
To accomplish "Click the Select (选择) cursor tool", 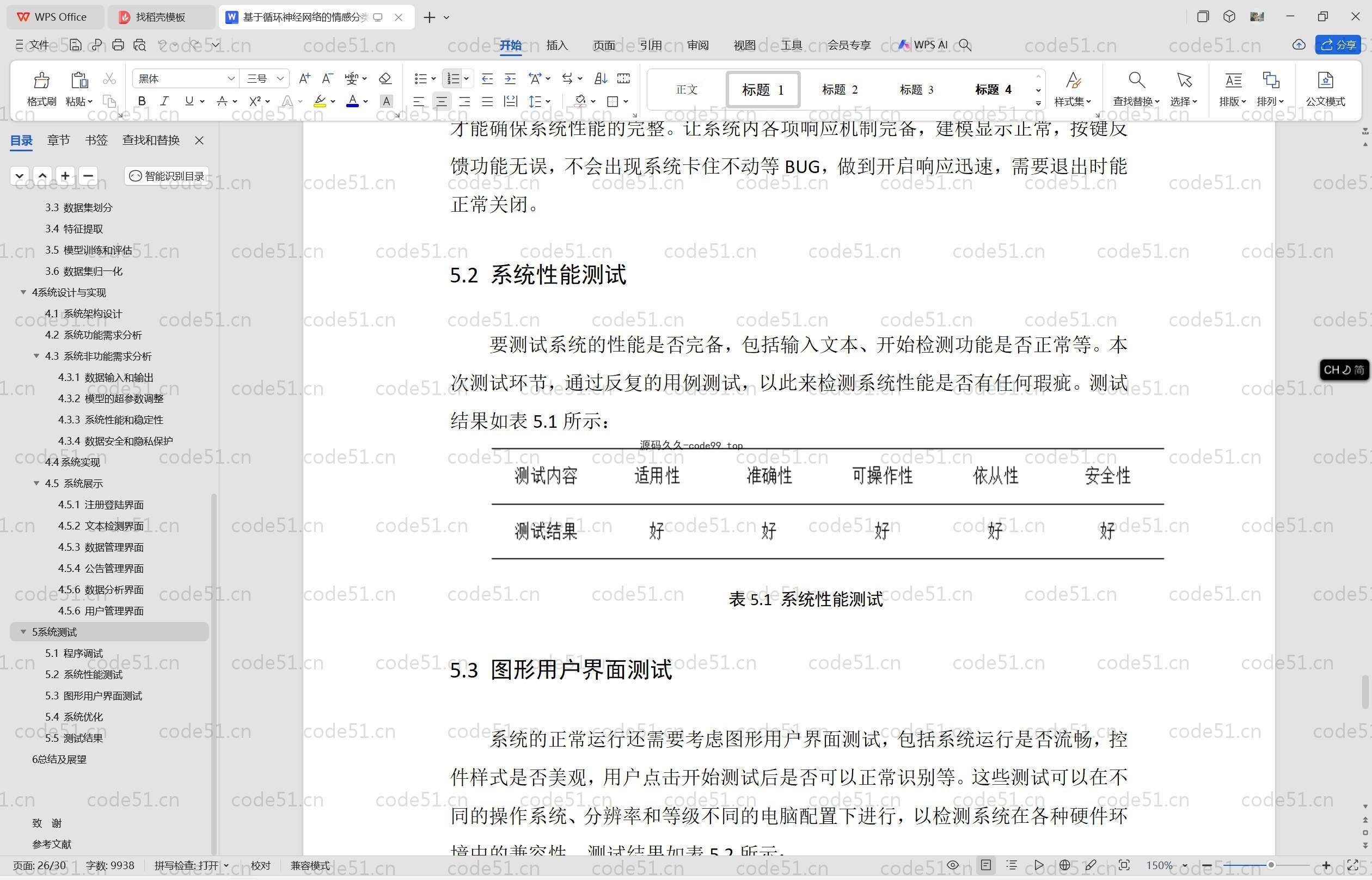I will 1184,89.
